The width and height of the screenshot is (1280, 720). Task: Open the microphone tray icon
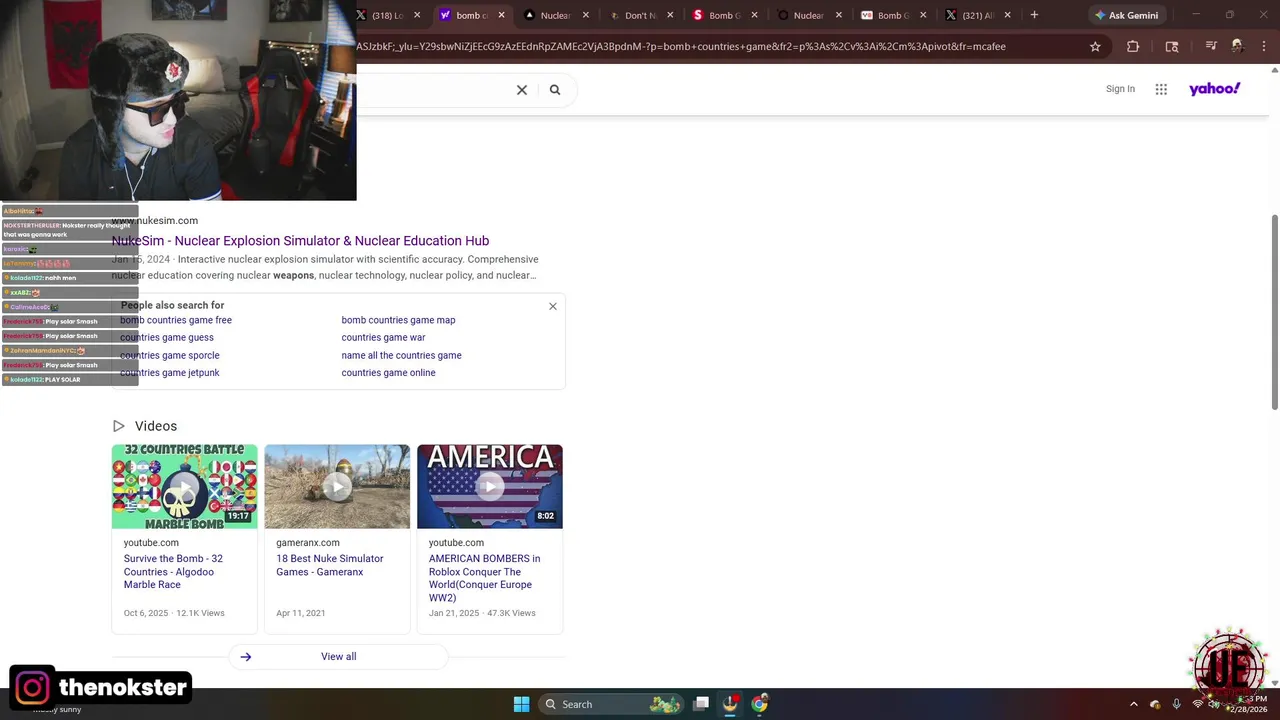click(1176, 704)
